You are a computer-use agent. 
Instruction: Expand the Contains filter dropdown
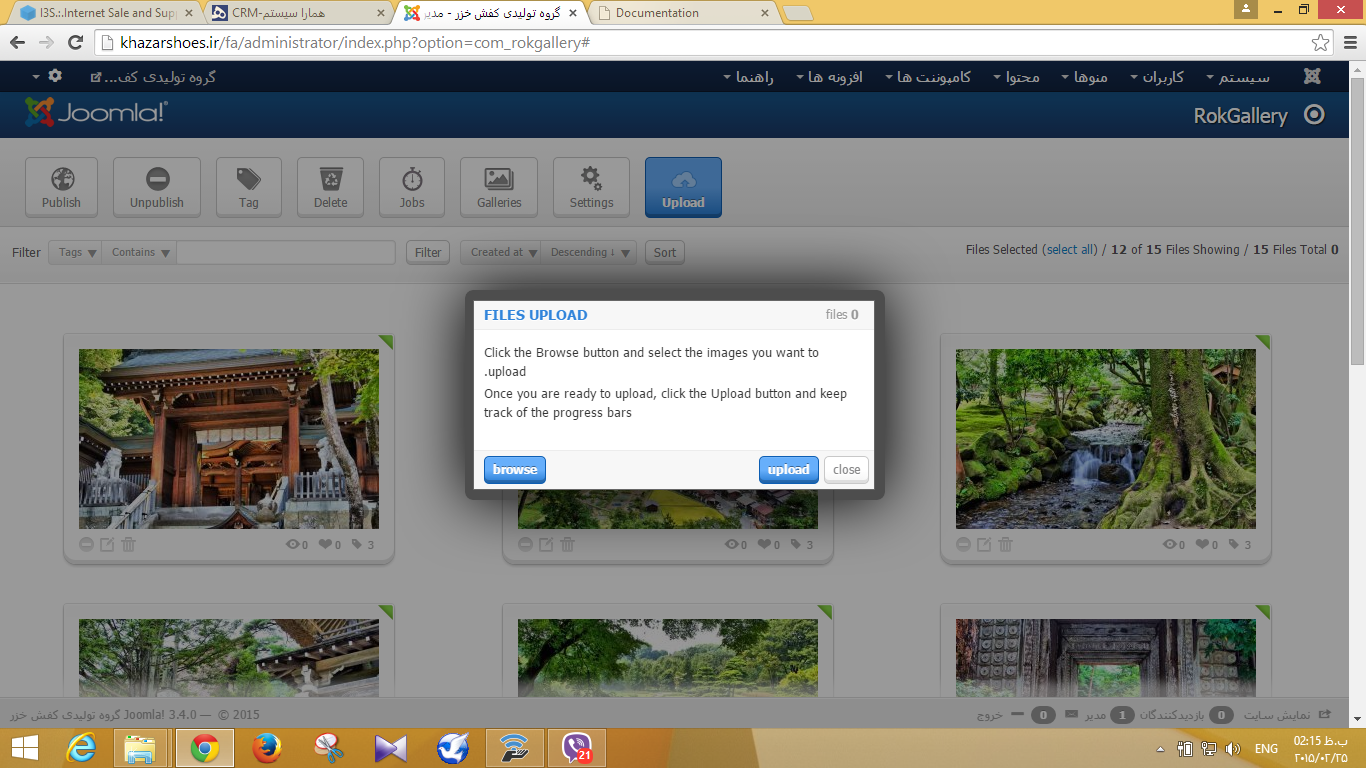139,253
